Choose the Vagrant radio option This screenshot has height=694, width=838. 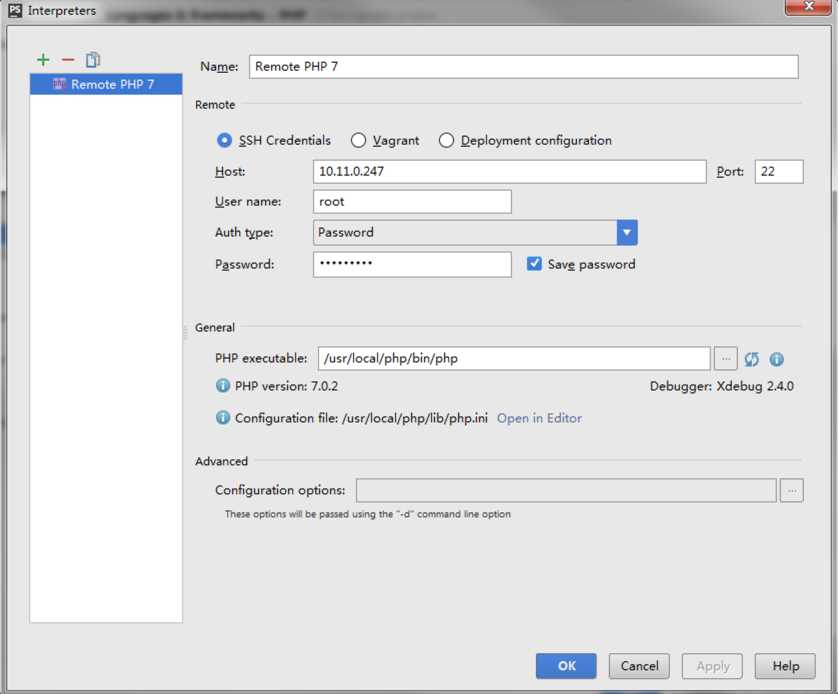tap(358, 141)
